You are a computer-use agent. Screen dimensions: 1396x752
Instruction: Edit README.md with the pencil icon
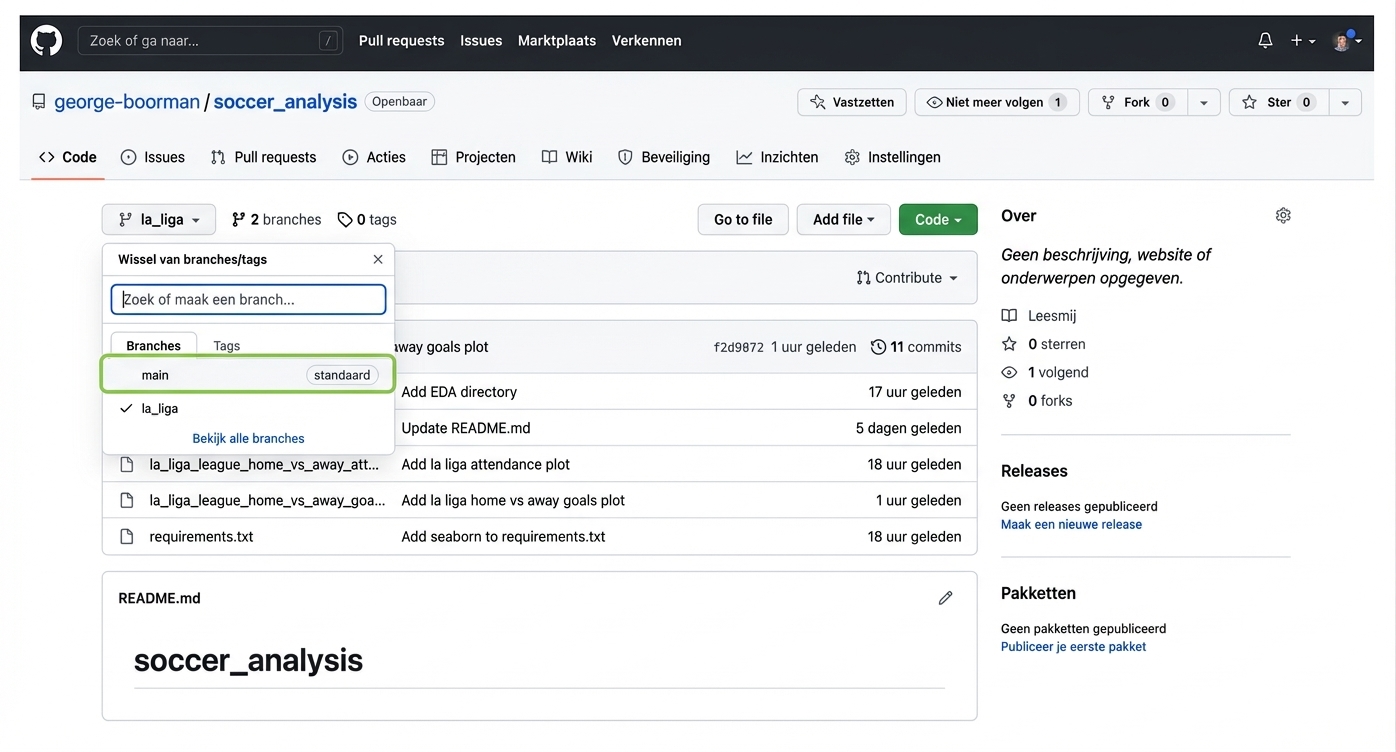pyautogui.click(x=945, y=598)
